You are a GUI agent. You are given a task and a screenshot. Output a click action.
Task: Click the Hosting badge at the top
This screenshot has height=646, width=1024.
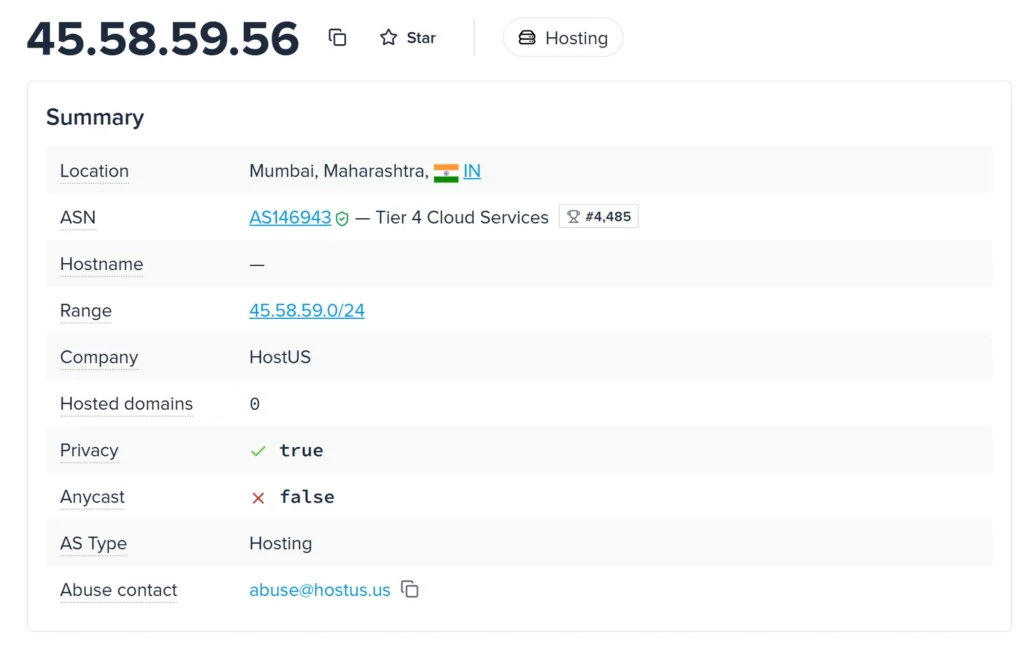pyautogui.click(x=563, y=38)
